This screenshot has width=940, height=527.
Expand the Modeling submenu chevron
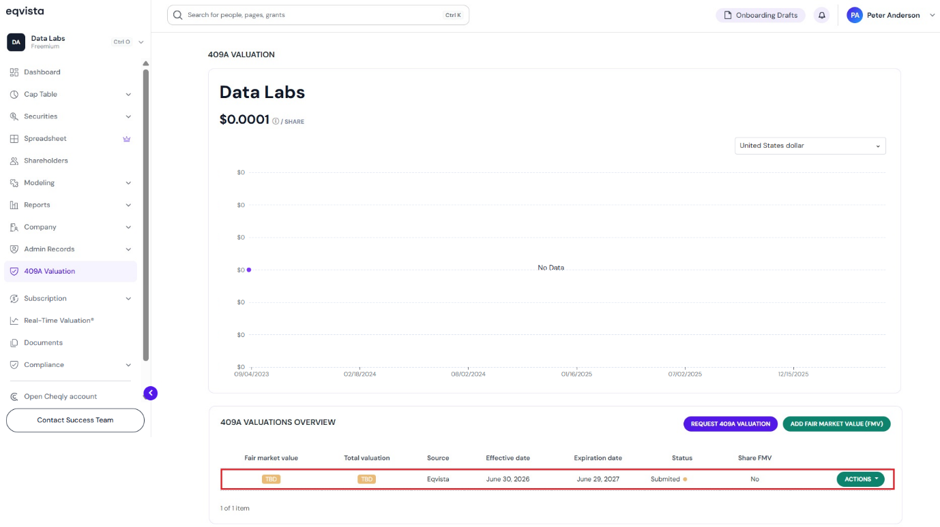click(x=128, y=183)
